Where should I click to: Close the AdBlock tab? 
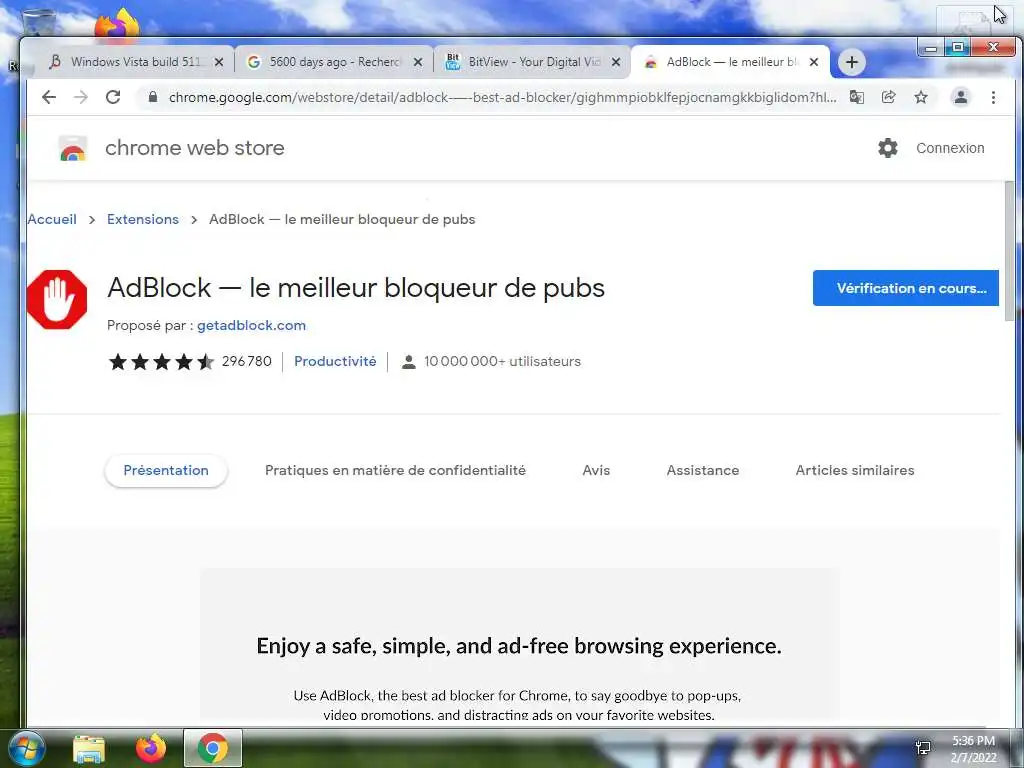point(814,62)
